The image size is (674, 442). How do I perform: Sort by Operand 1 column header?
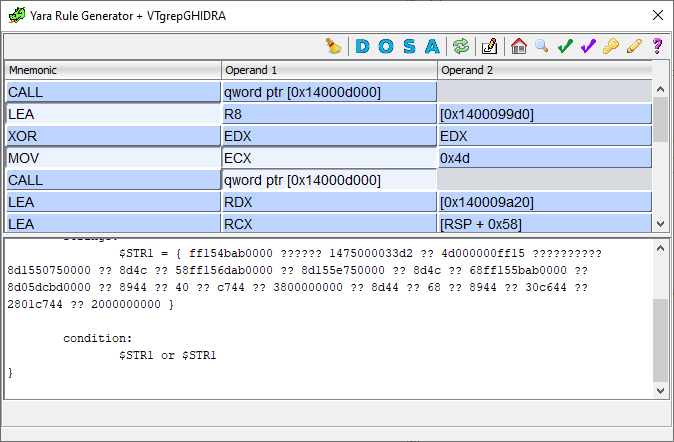pyautogui.click(x=329, y=70)
